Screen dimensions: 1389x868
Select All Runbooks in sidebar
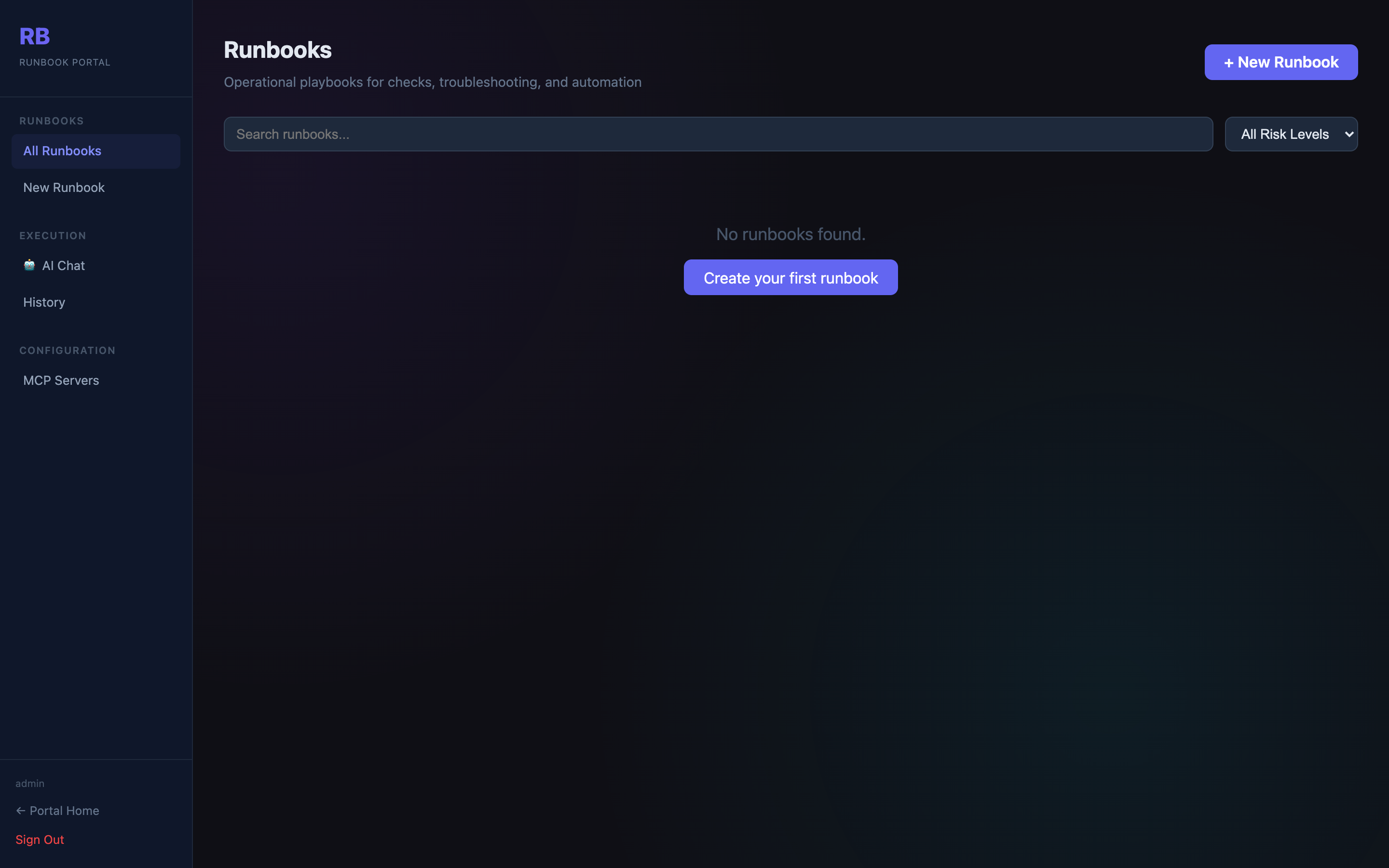click(x=62, y=151)
